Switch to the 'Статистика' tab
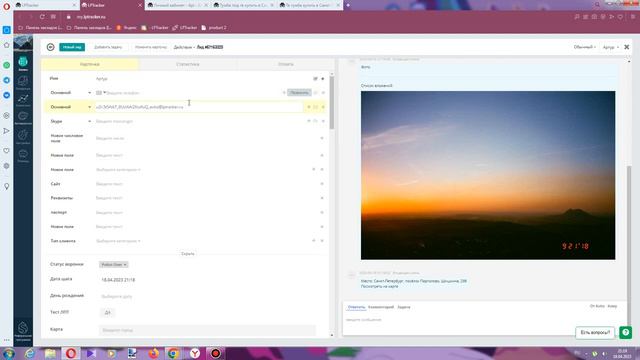The image size is (640, 360). 188,64
